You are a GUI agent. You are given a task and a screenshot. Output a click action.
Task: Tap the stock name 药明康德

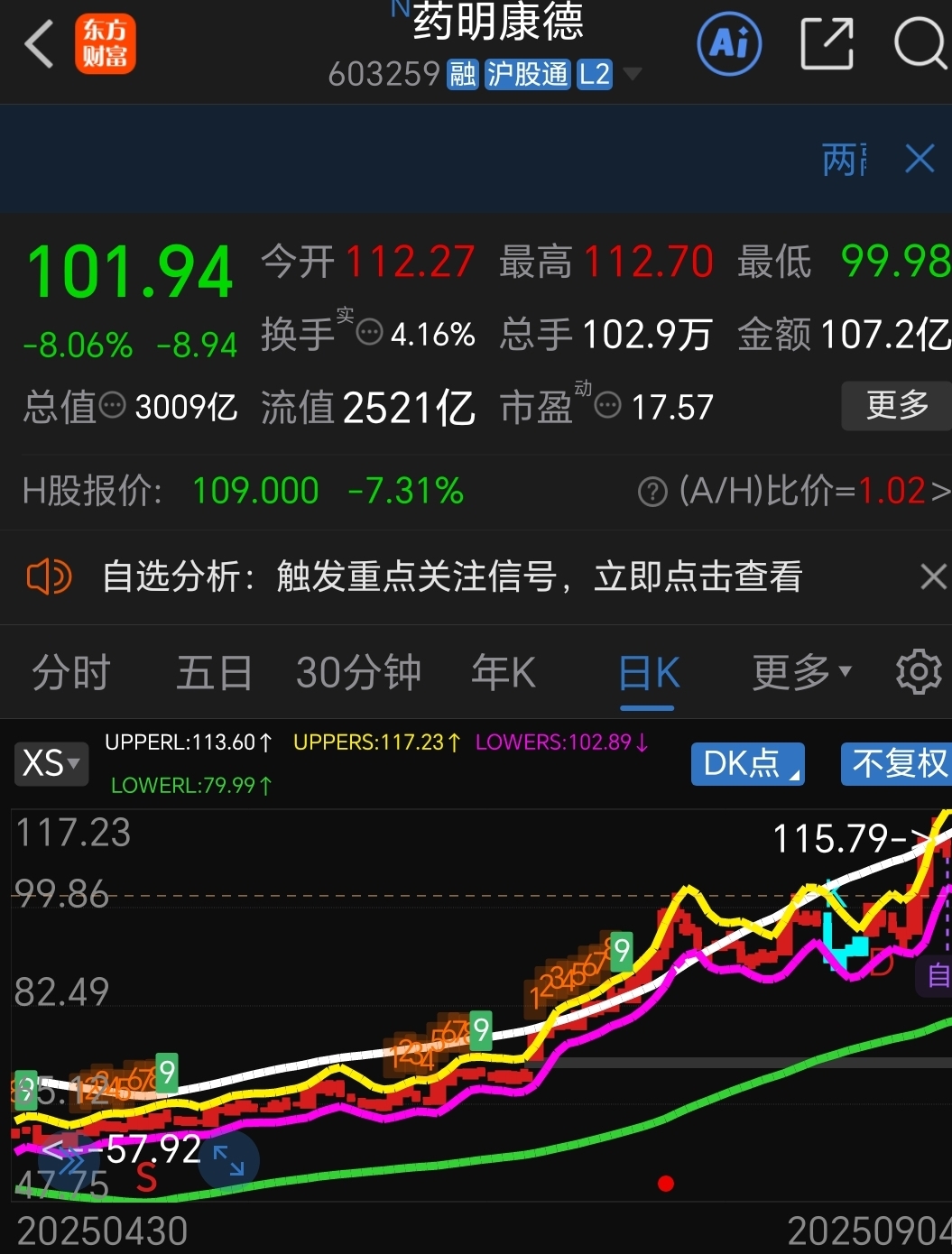pyautogui.click(x=498, y=22)
